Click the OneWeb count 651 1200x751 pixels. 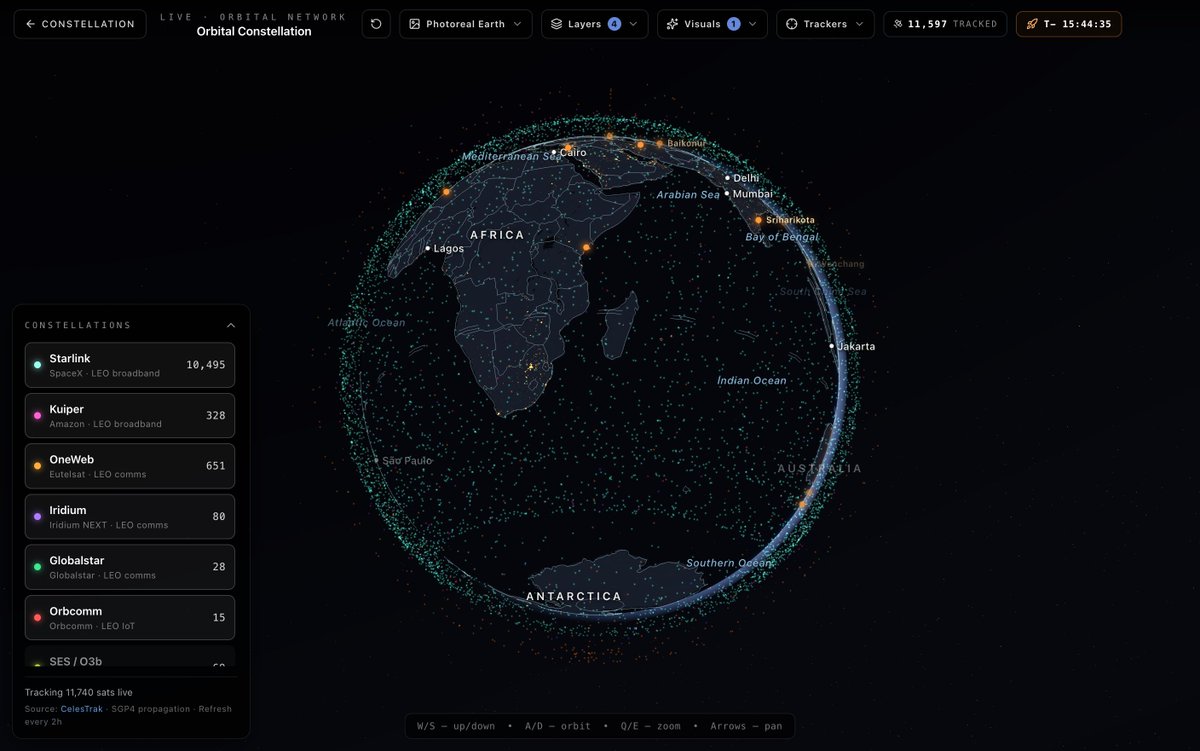coord(216,466)
